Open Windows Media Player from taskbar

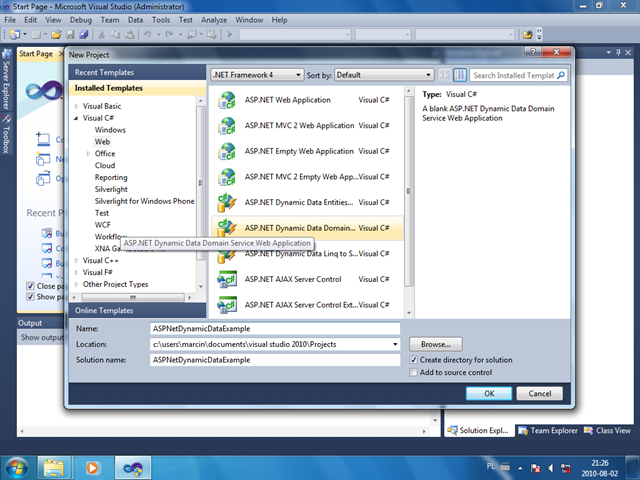[92, 468]
